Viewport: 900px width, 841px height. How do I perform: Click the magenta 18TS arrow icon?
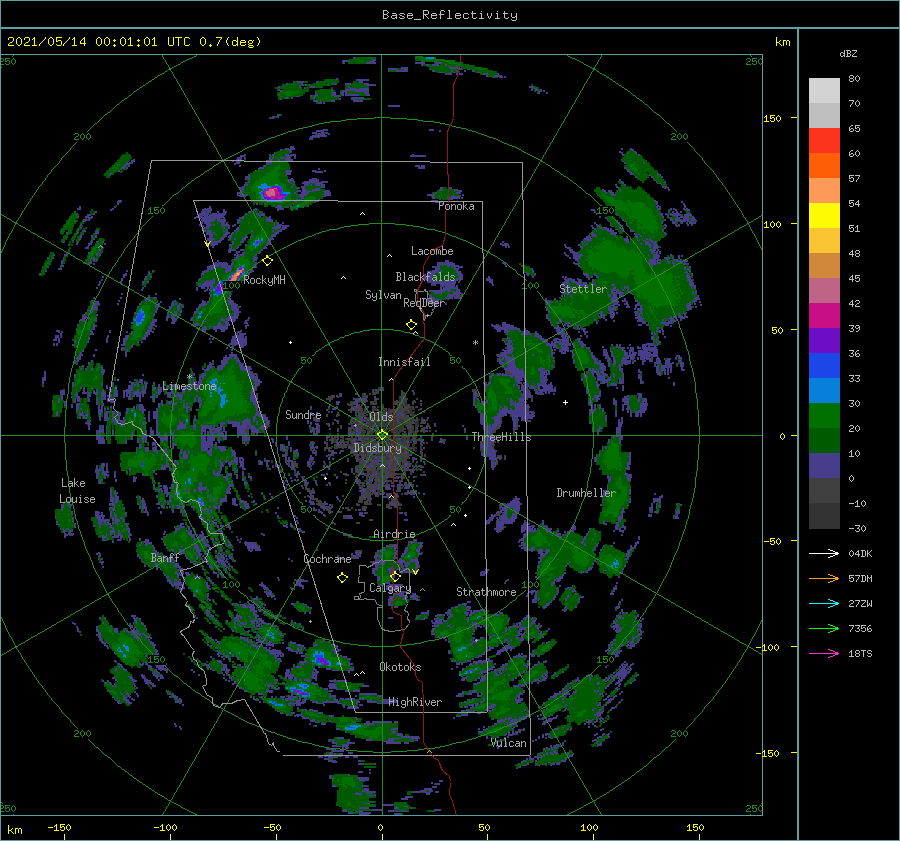(x=824, y=653)
